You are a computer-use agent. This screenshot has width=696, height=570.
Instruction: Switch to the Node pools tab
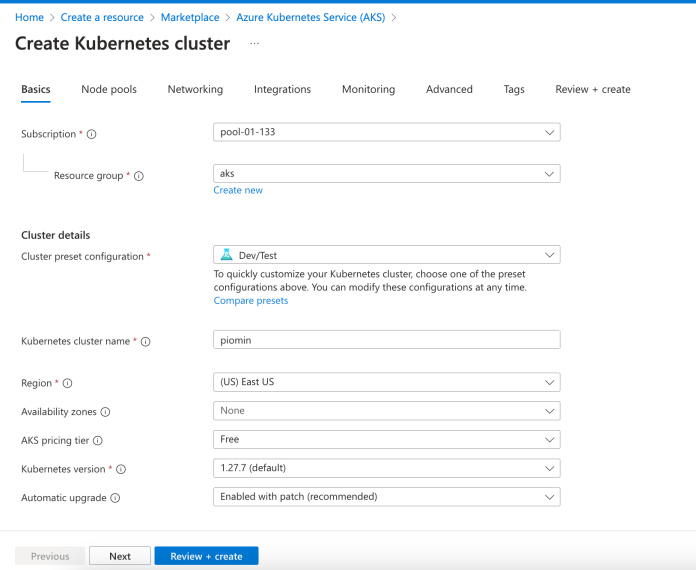(x=109, y=89)
